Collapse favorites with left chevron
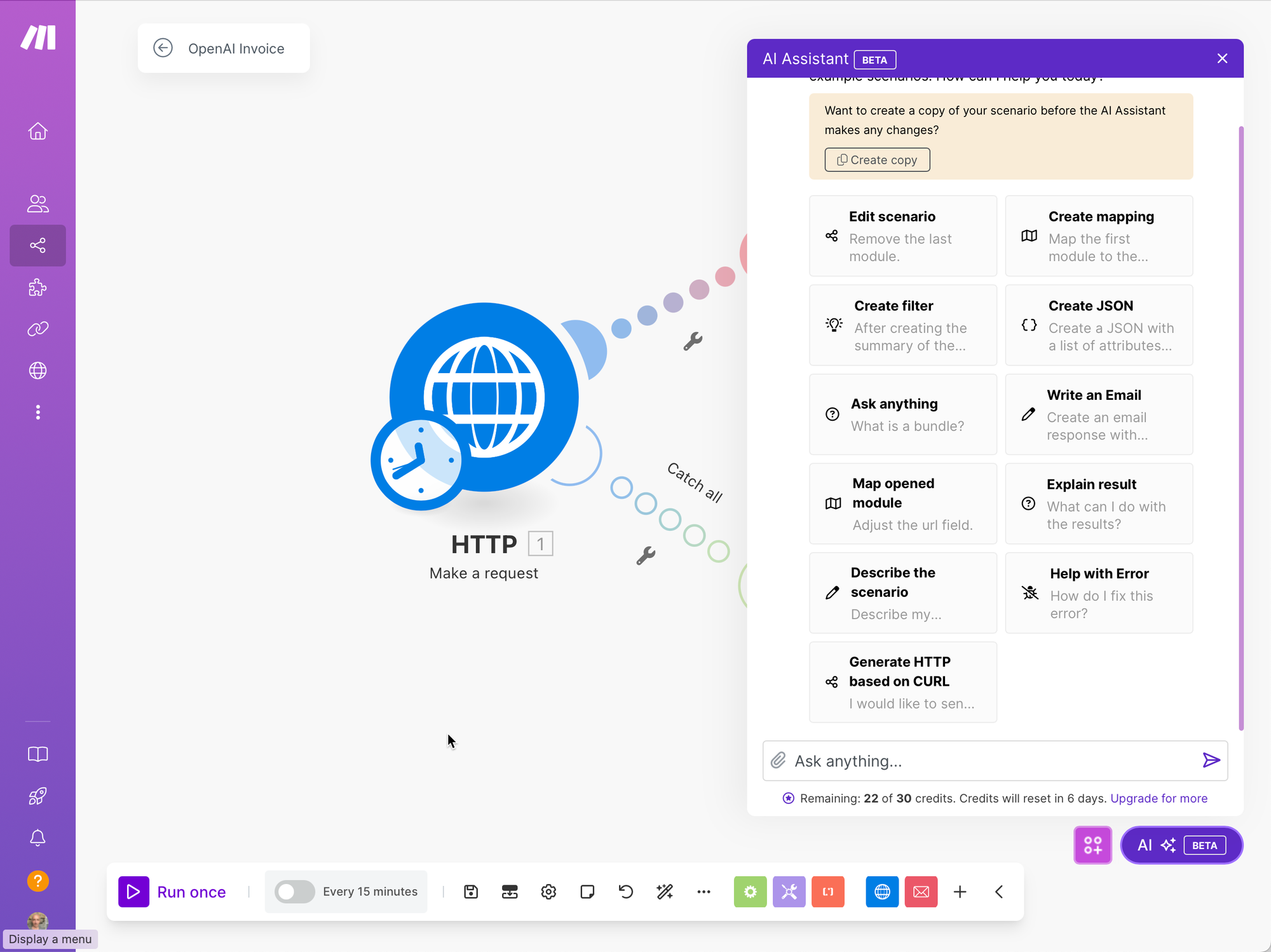This screenshot has height=952, width=1271. [x=999, y=892]
